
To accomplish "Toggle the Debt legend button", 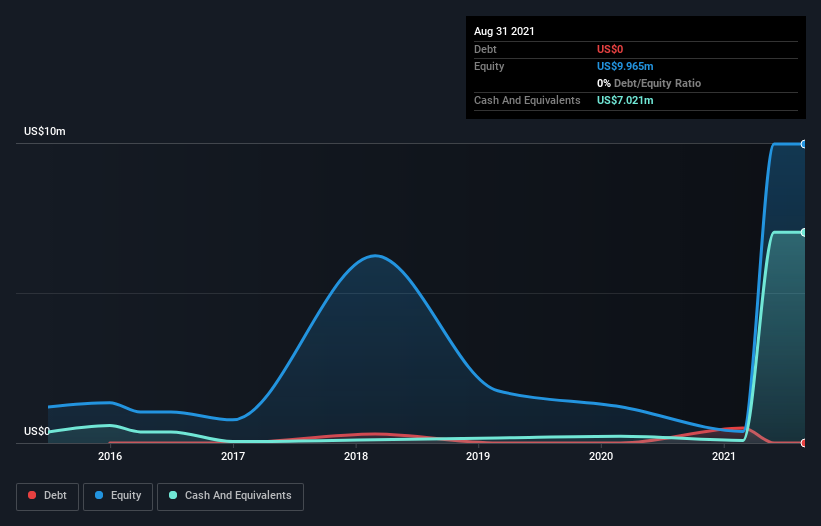I will tap(47, 496).
